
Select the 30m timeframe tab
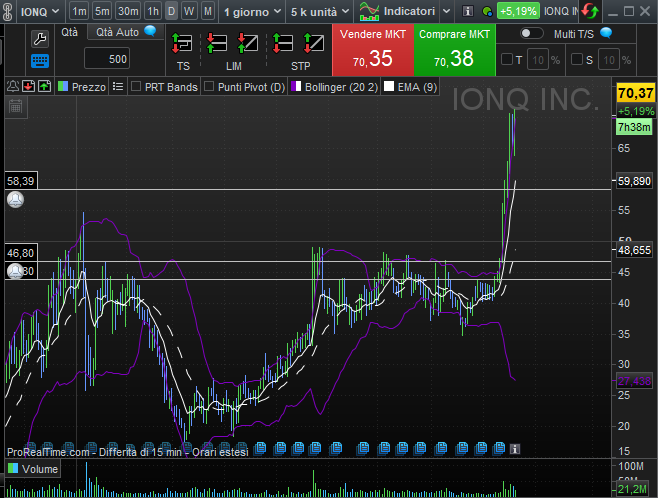point(128,11)
